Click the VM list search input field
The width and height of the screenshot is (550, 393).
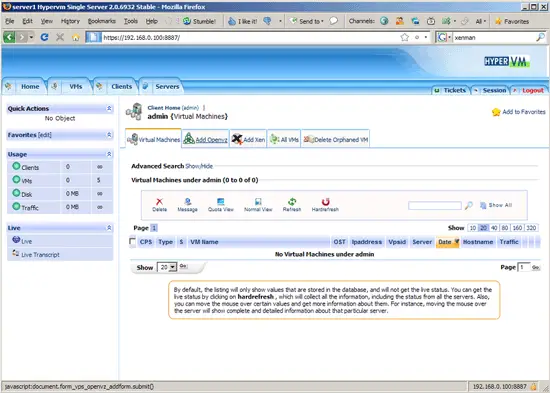pos(435,206)
